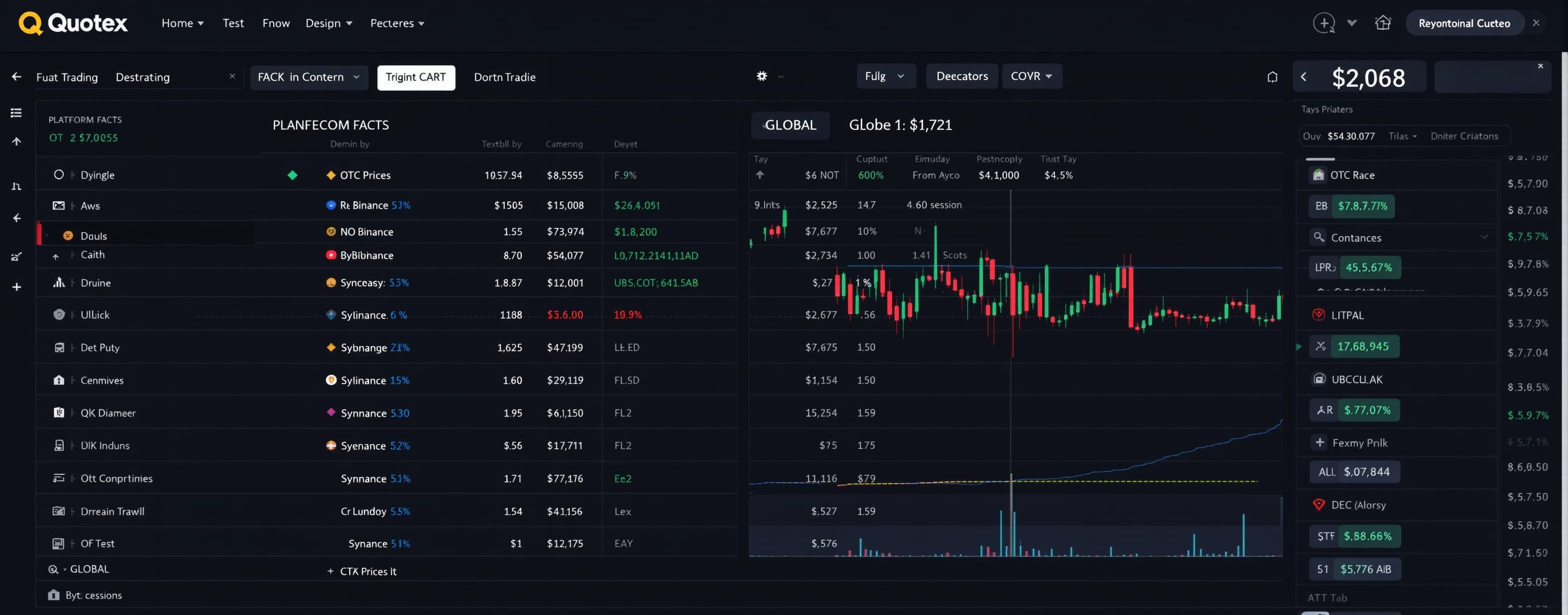This screenshot has height=615, width=1568.
Task: Click the GLOBAL magnifier icon at bottom
Action: (53, 569)
